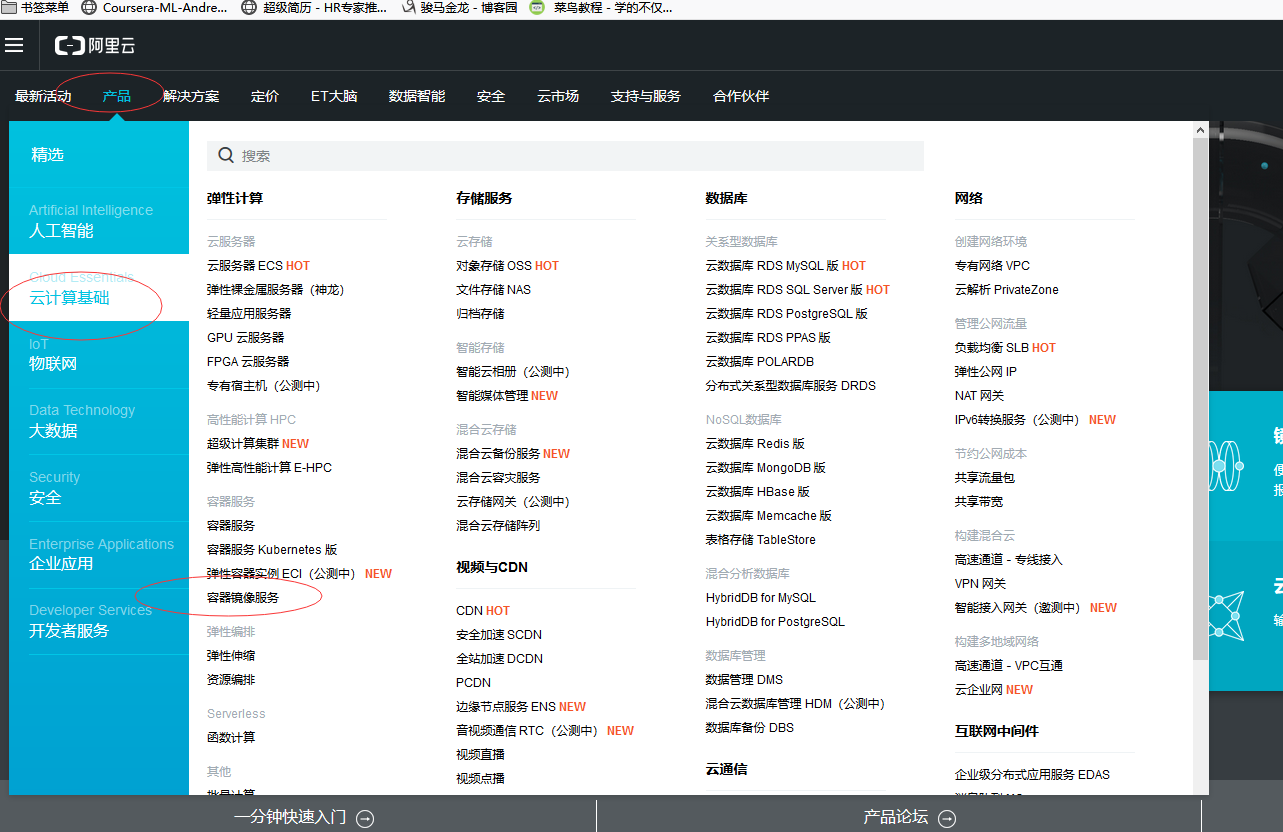The width and height of the screenshot is (1283, 832).
Task: Open 云数据库 MongoDB 版 link
Action: tap(765, 467)
